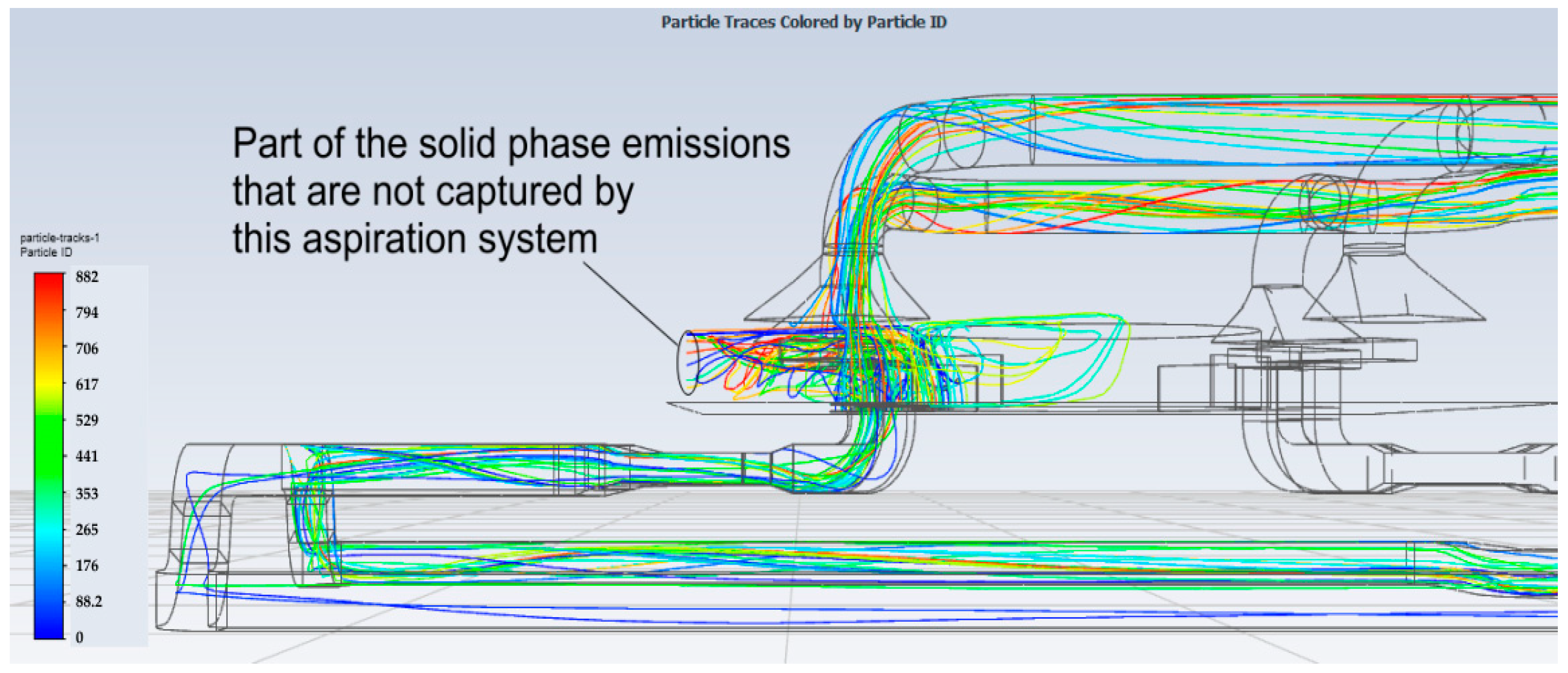Click the 'particle-tracks-1' legend heading
Image resolution: width=1568 pixels, height=673 pixels.
[60, 238]
